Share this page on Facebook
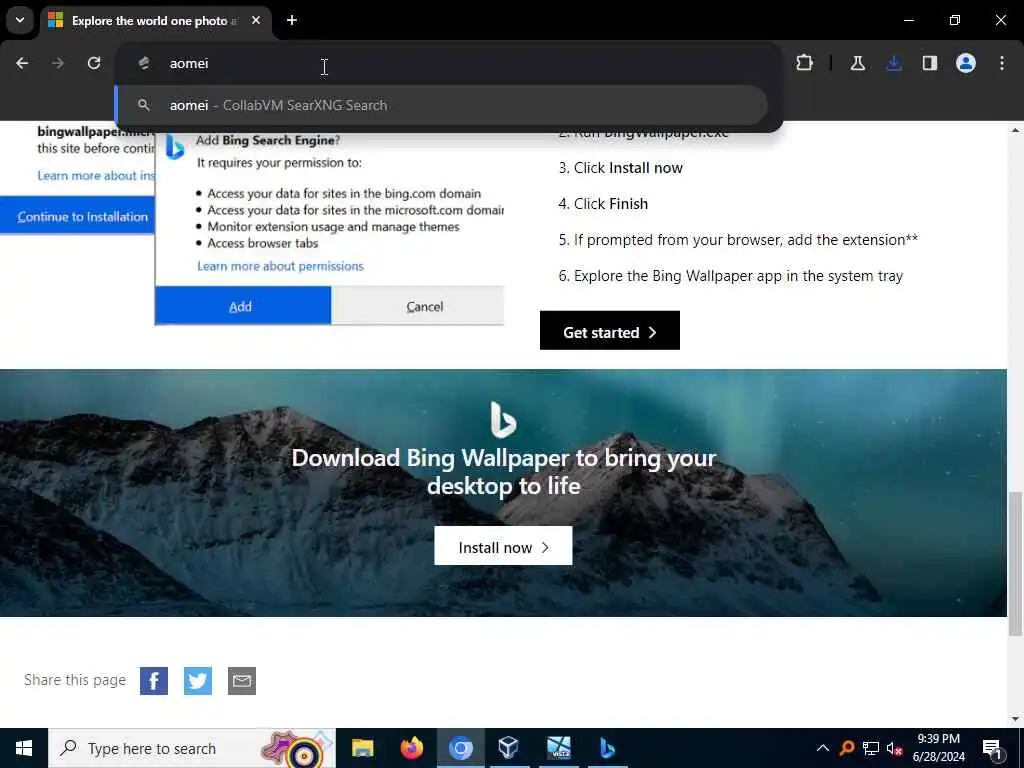1024x768 pixels. click(x=154, y=681)
